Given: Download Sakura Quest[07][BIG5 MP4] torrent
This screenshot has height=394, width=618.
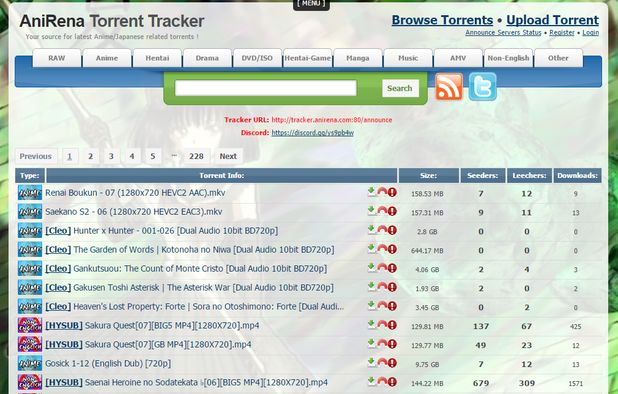Looking at the screenshot, I should 371,325.
